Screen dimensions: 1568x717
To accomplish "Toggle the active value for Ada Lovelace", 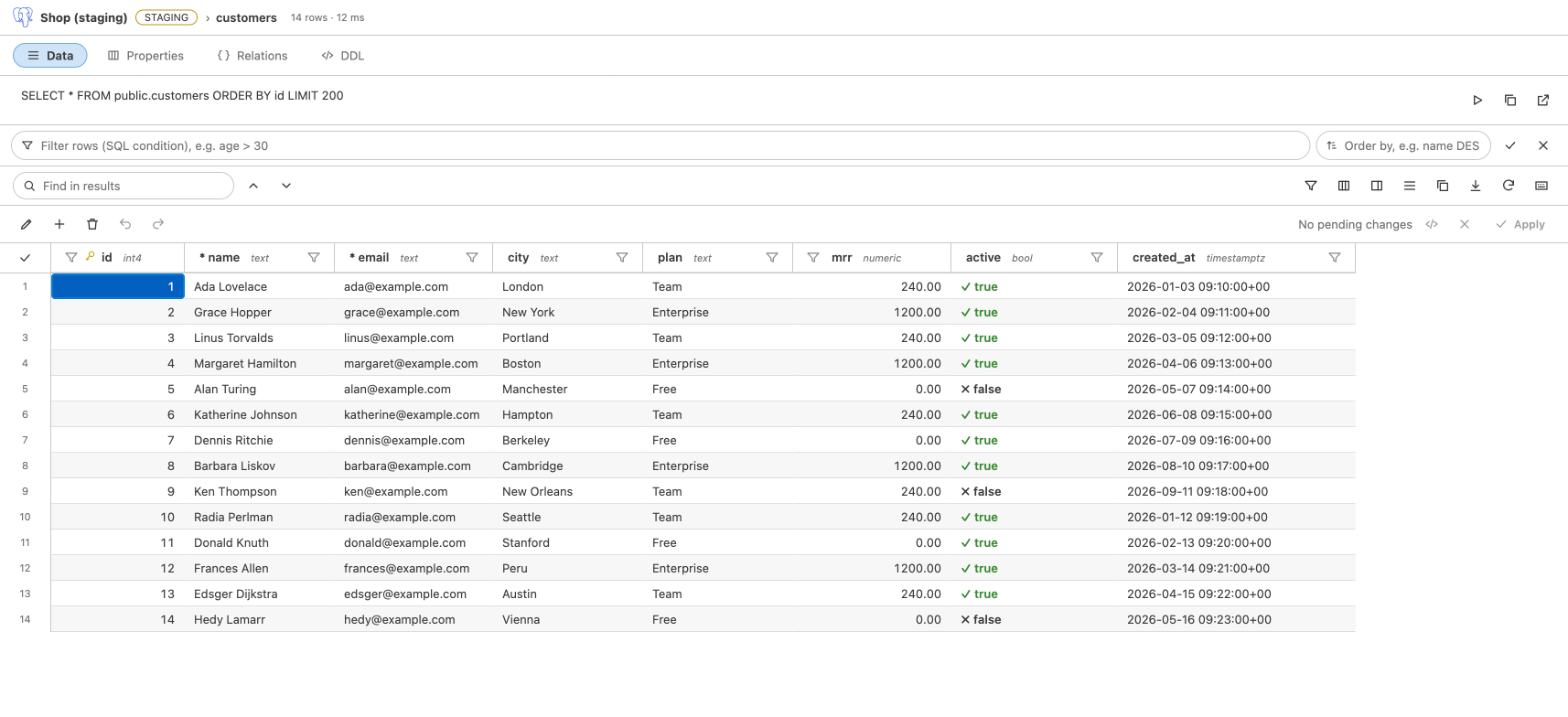I will click(979, 287).
